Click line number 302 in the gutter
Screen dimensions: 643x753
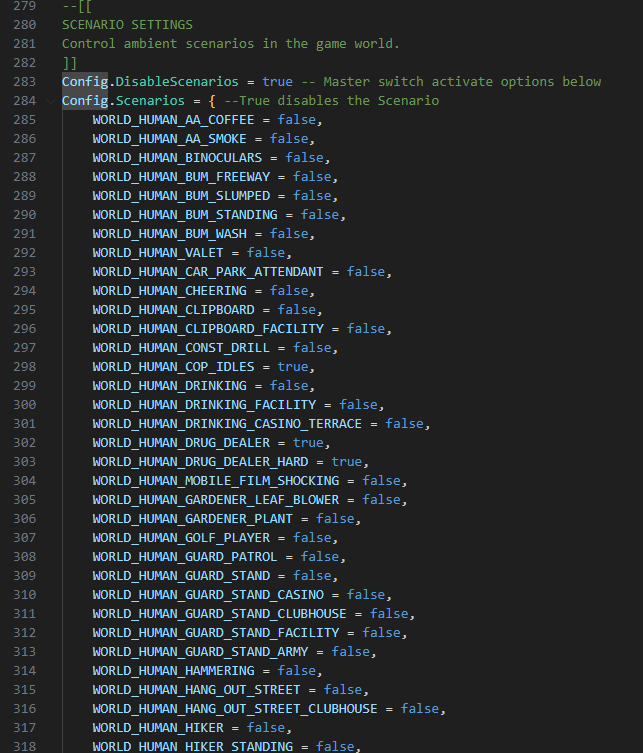[x=24, y=443]
